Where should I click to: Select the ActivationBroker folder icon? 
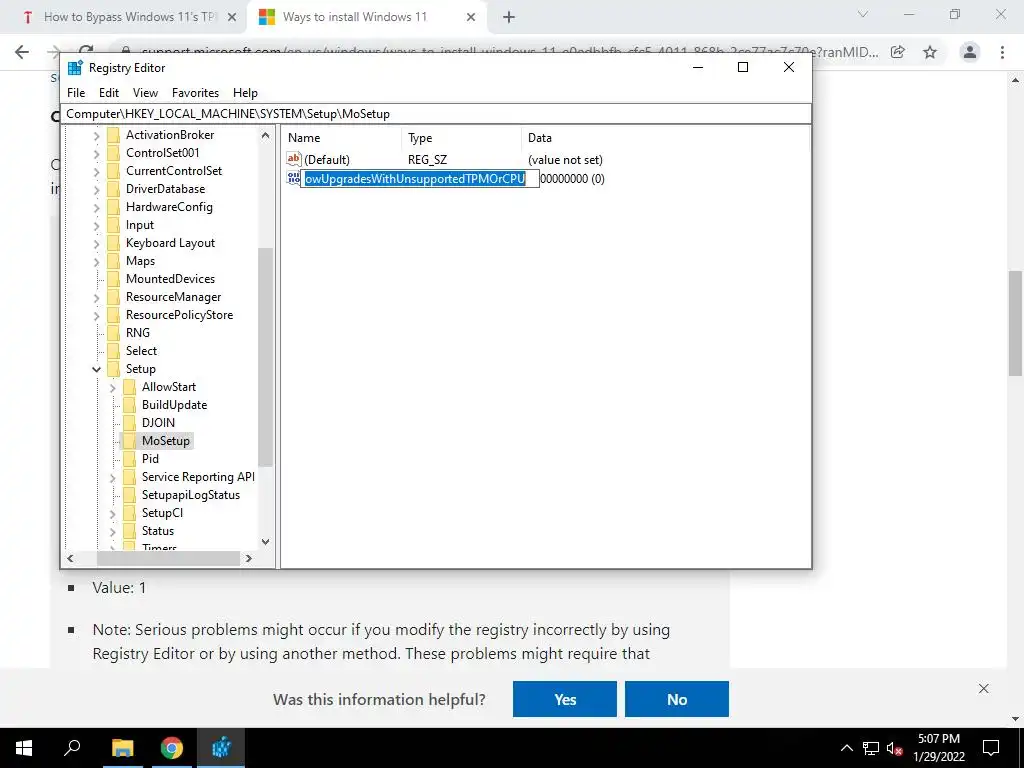[114, 135]
